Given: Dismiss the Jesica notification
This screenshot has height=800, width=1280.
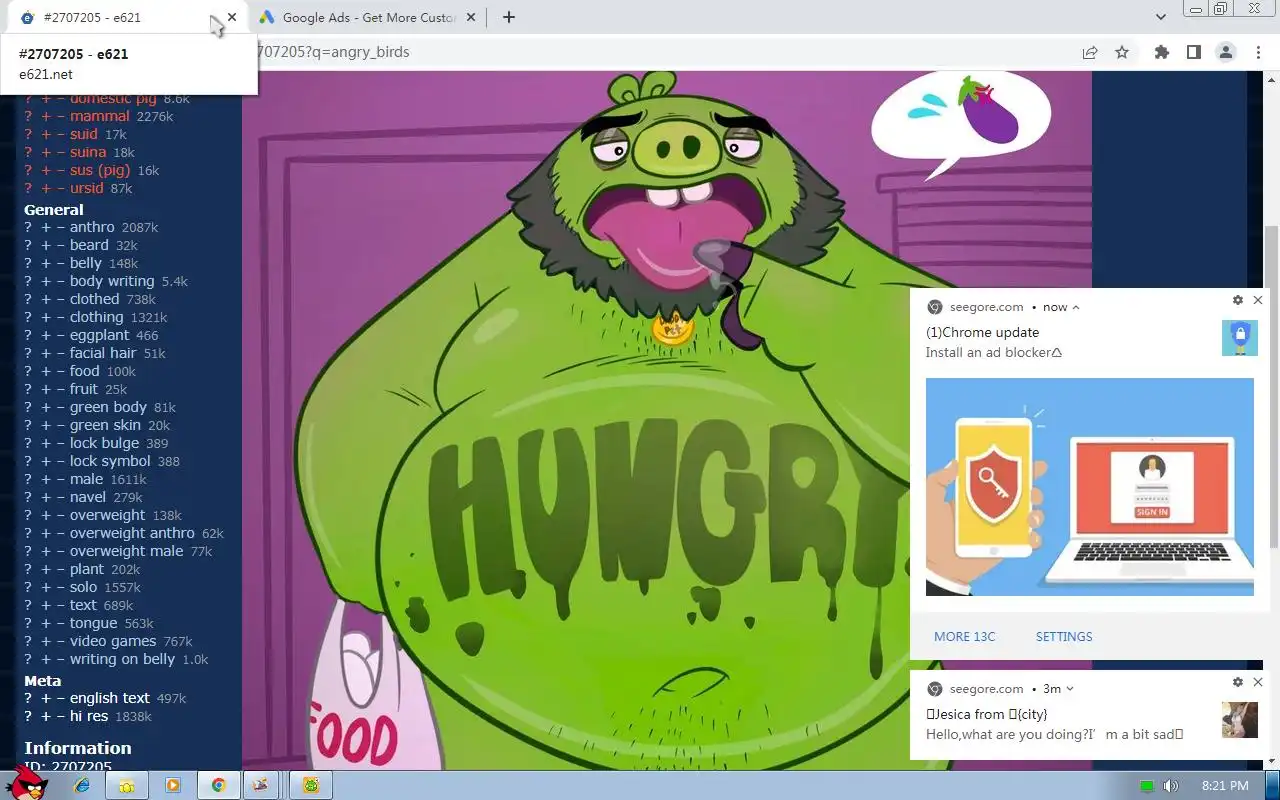Looking at the screenshot, I should (1258, 682).
